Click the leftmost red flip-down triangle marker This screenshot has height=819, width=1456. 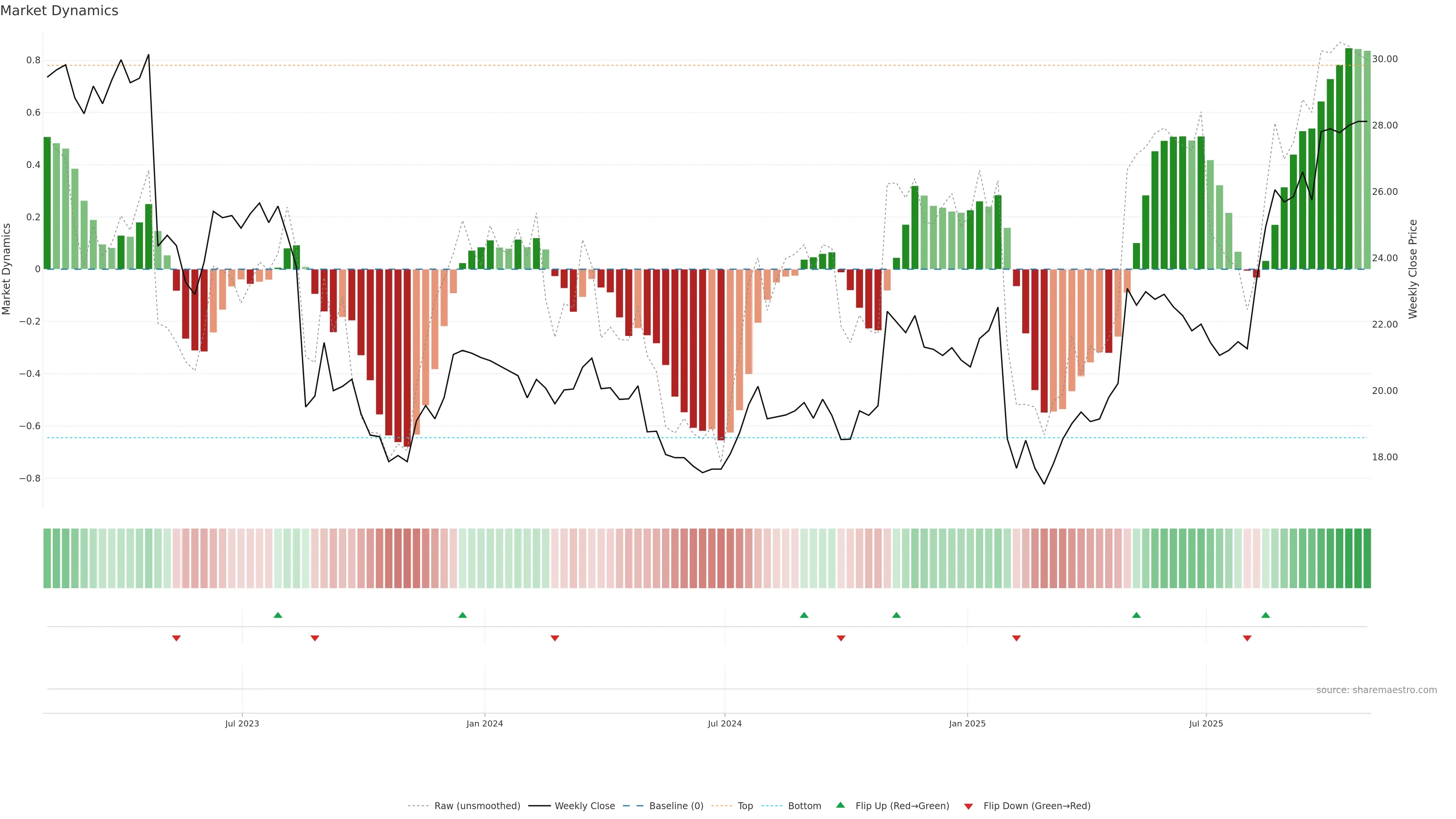click(x=176, y=638)
